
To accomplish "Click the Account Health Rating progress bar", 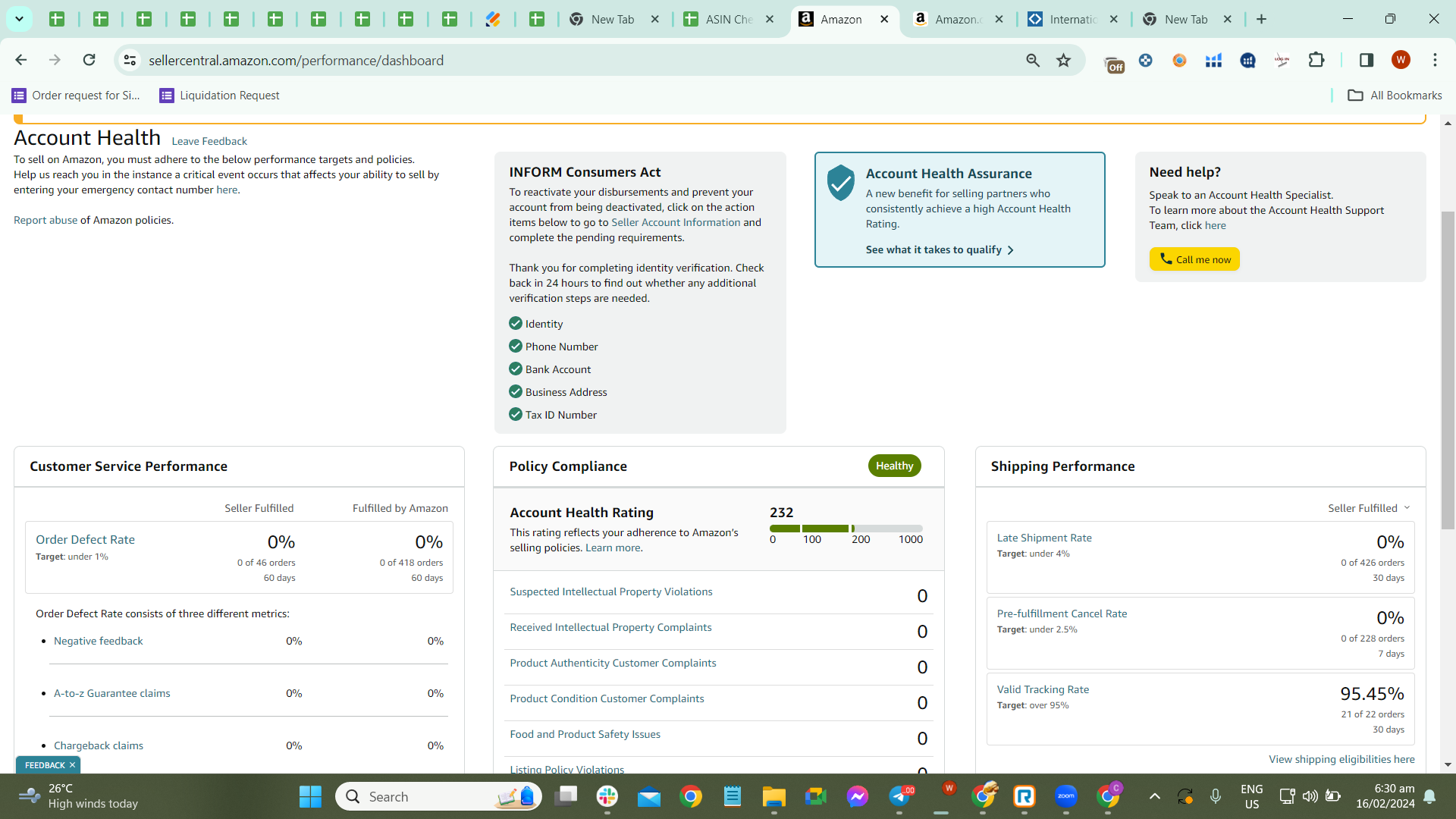I will point(846,529).
